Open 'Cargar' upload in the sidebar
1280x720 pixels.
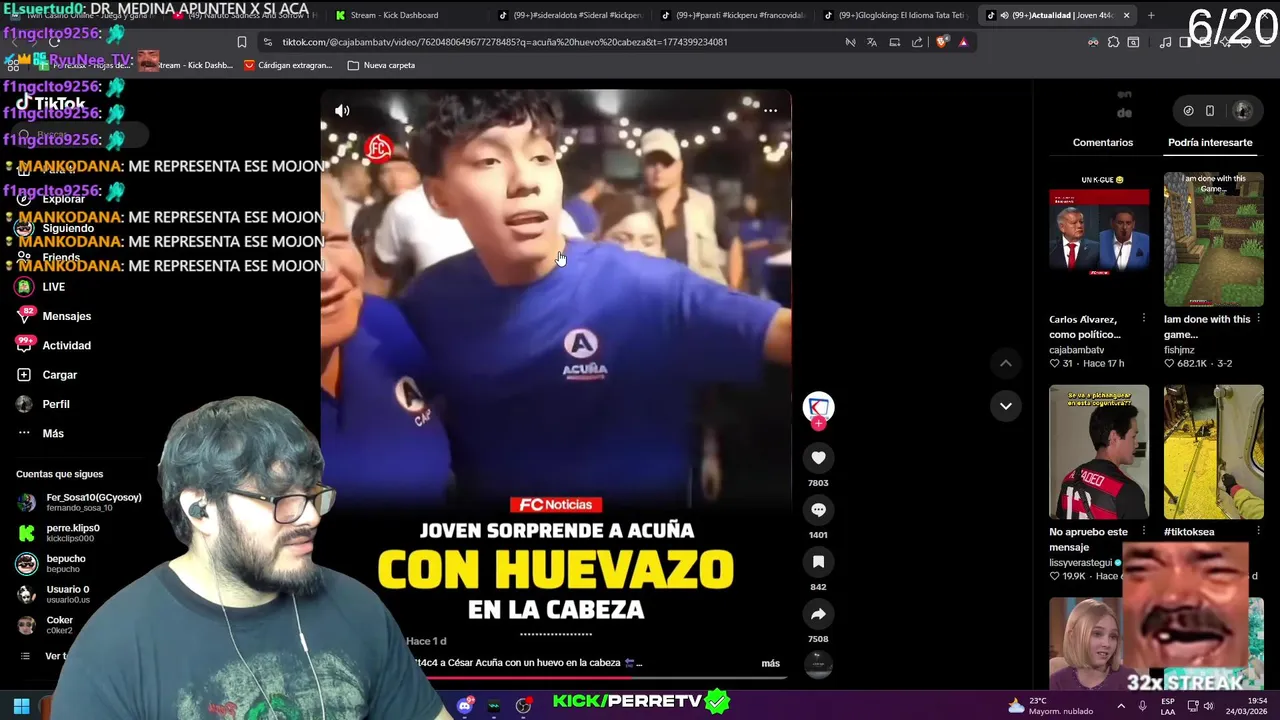pyautogui.click(x=59, y=375)
